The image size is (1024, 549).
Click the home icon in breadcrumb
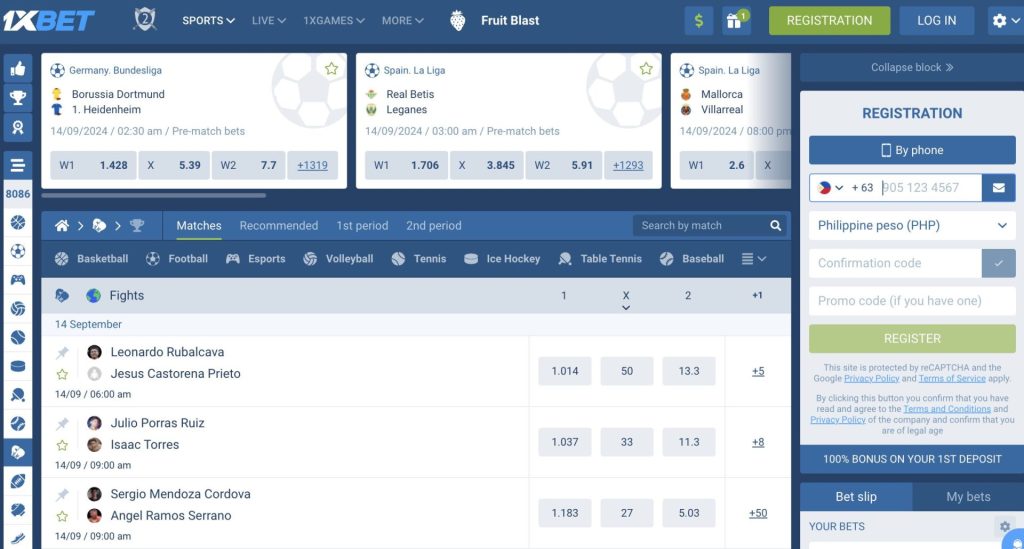pyautogui.click(x=62, y=226)
